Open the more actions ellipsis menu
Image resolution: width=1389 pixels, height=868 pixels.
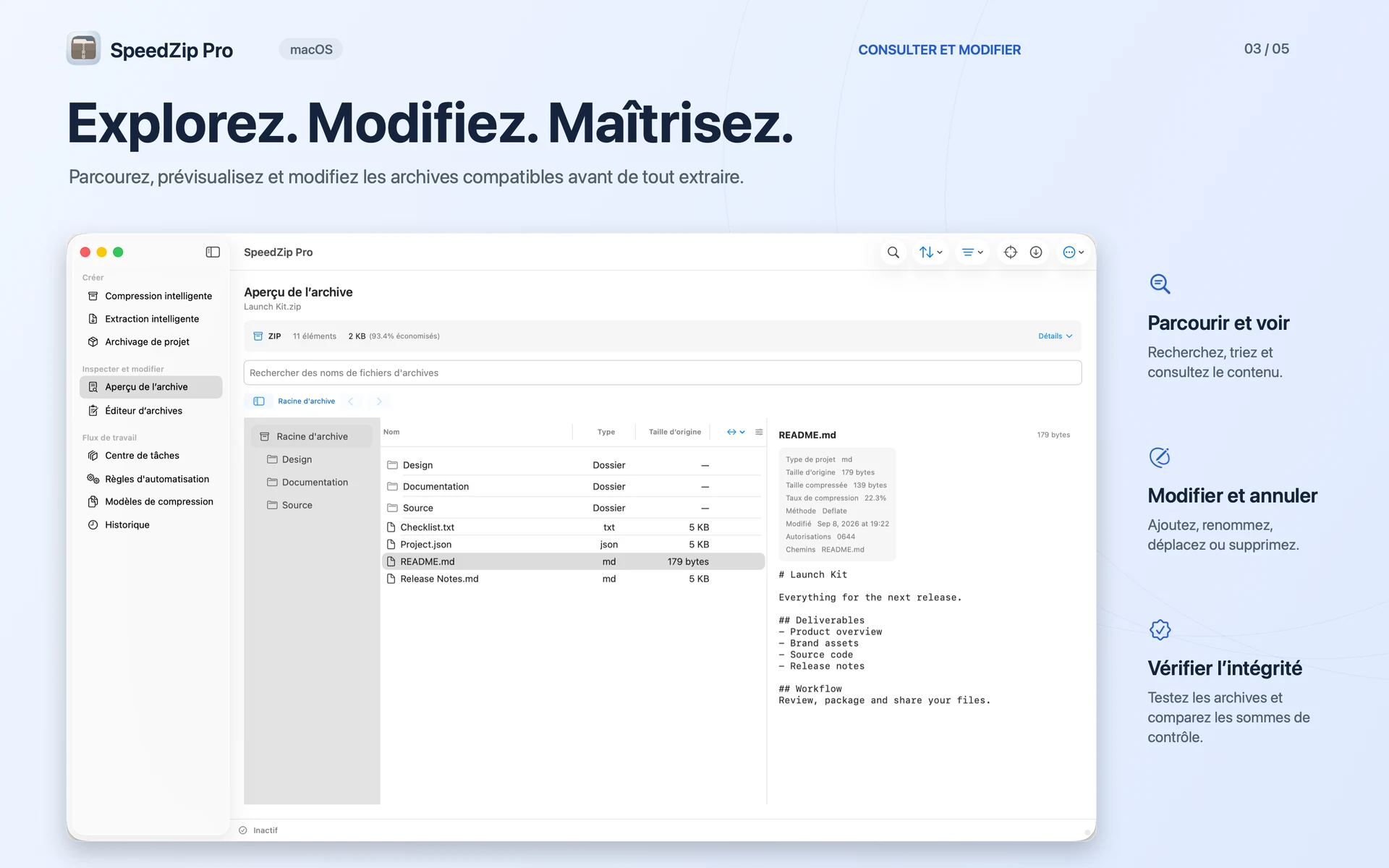tap(1074, 252)
